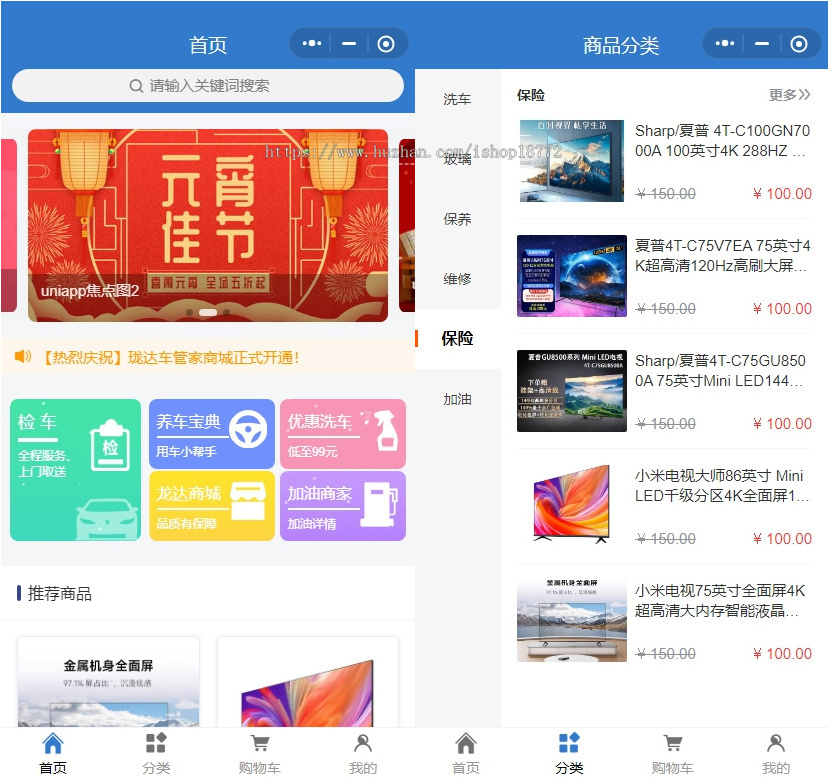
Task: Tap 分类 grid icon in 商品分类 screen's bottom bar
Action: click(x=569, y=743)
